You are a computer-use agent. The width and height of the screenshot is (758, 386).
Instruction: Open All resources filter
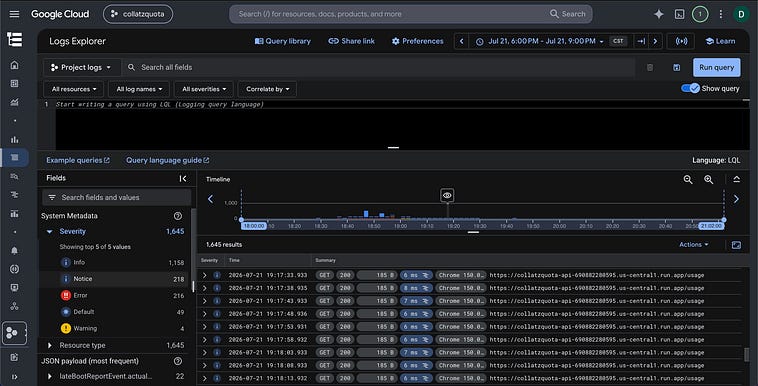(74, 89)
